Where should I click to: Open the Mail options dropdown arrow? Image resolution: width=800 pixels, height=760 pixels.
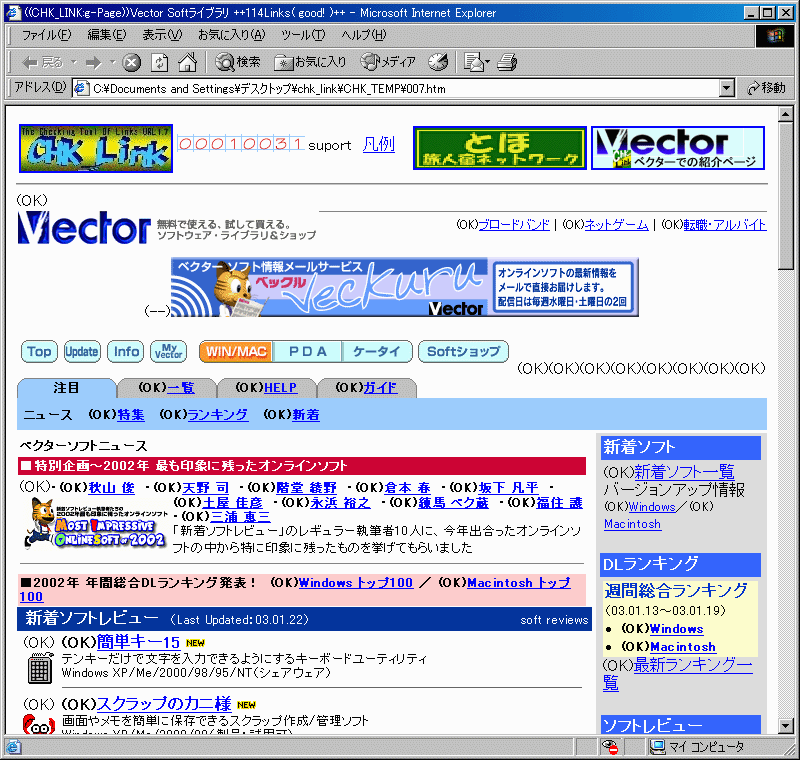[487, 63]
